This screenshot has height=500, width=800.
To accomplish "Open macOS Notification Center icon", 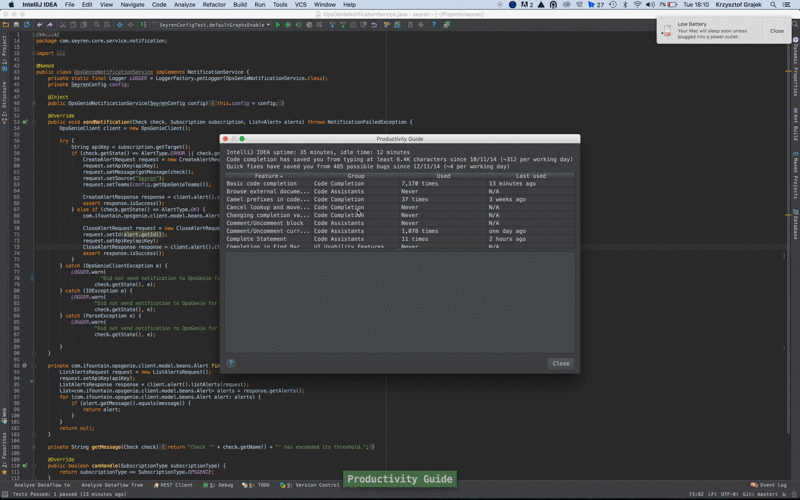I will (x=787, y=5).
